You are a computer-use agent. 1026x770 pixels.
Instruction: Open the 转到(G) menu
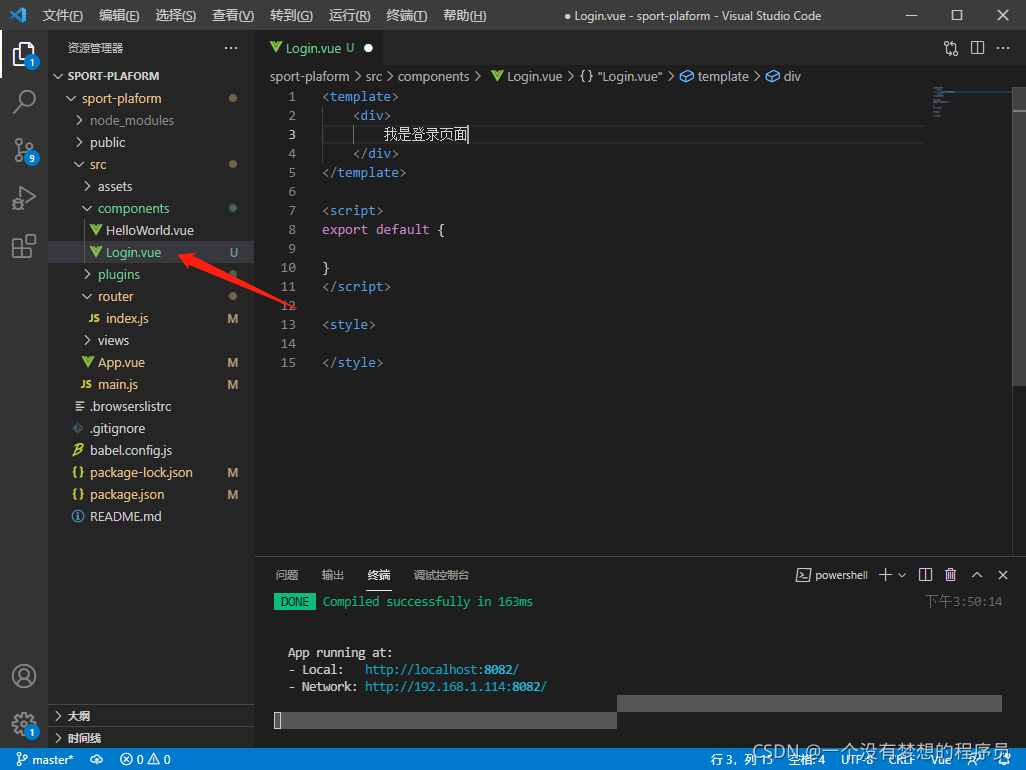point(291,15)
